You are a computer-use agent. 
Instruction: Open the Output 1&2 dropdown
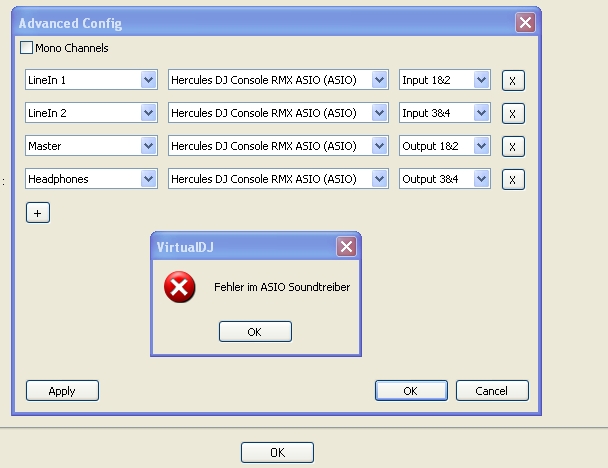pos(445,146)
